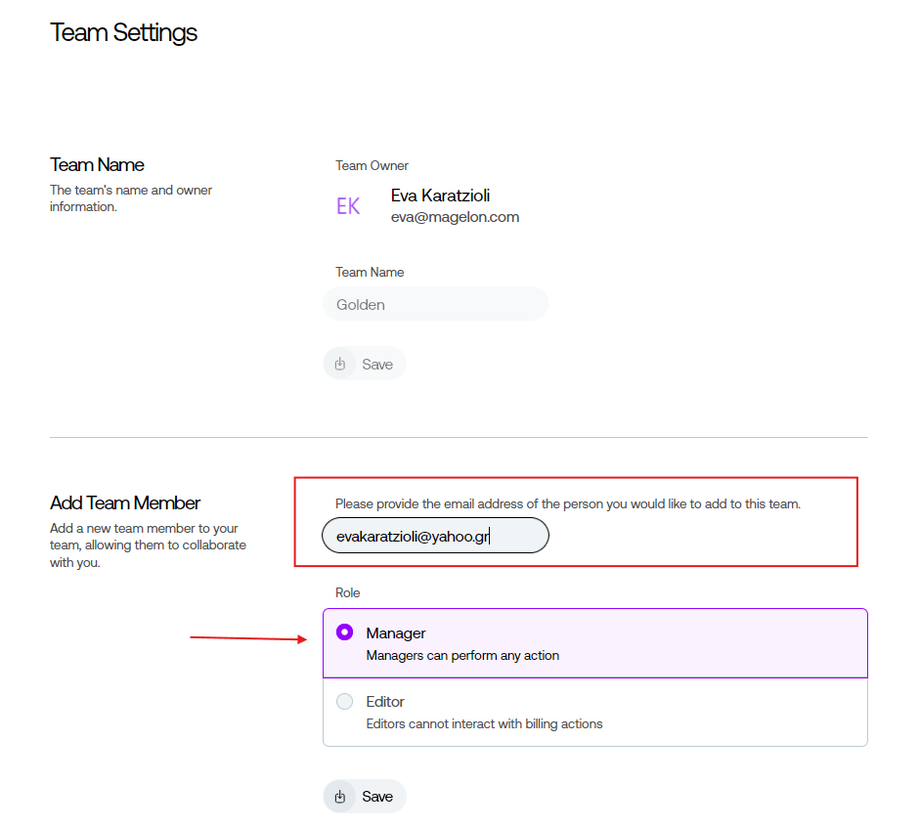Click the Team Name section heading on left
This screenshot has height=828, width=920.
tap(97, 165)
